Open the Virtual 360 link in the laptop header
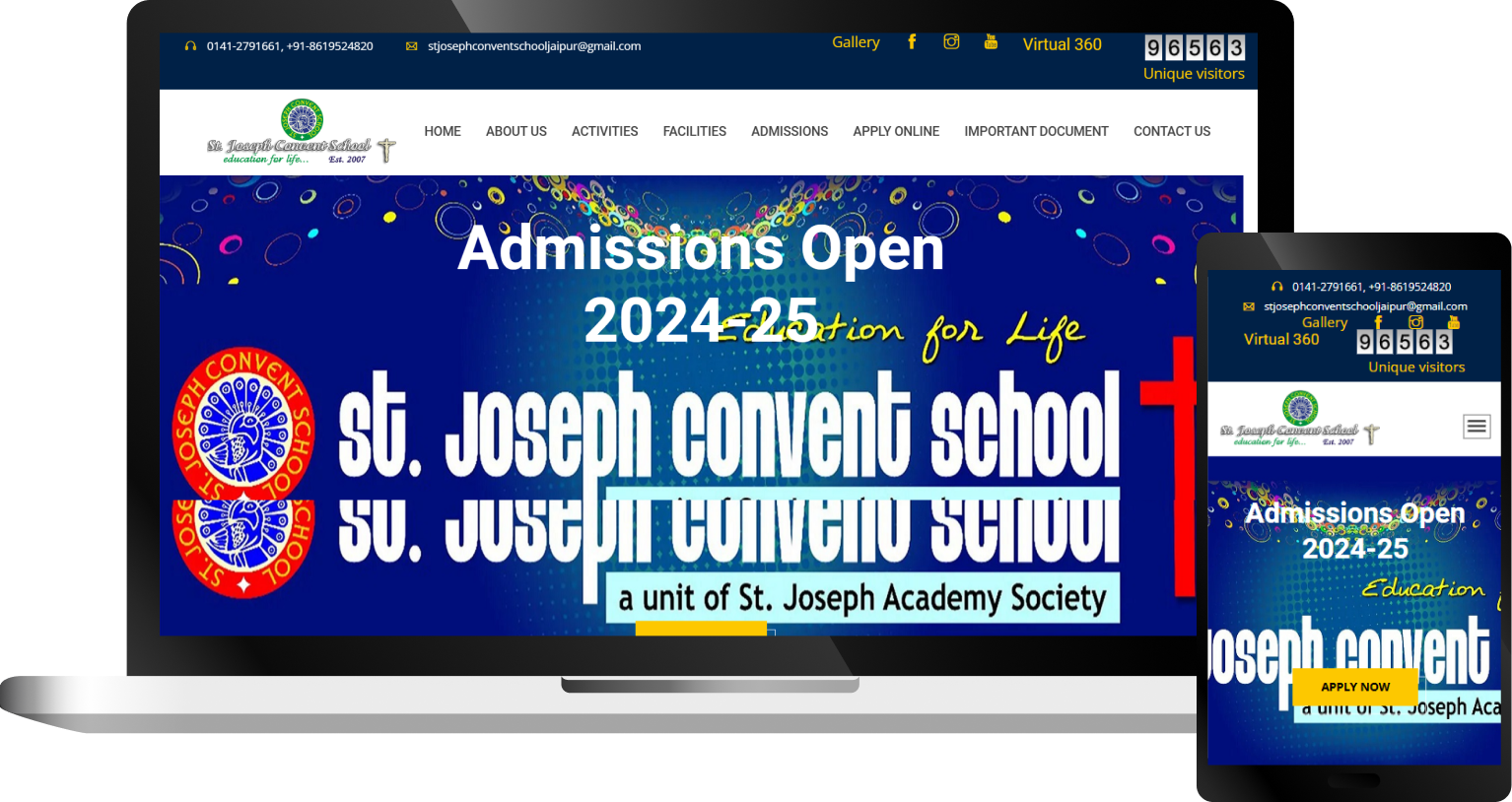This screenshot has width=1512, height=802. [1062, 44]
